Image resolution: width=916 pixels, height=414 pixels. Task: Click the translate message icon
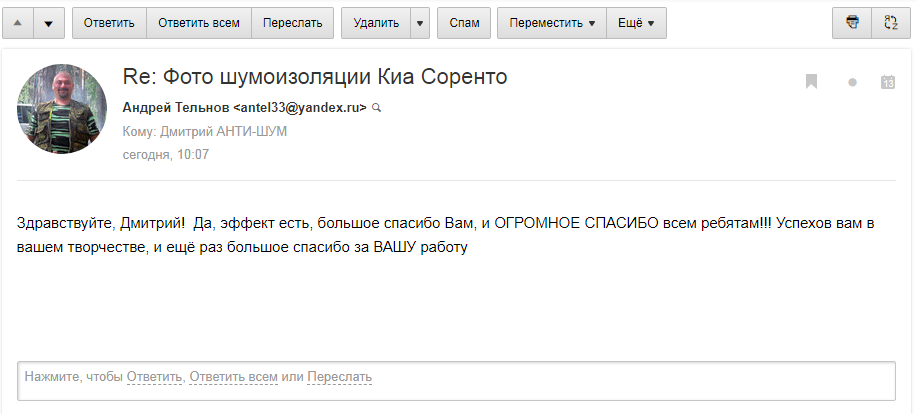[x=891, y=23]
